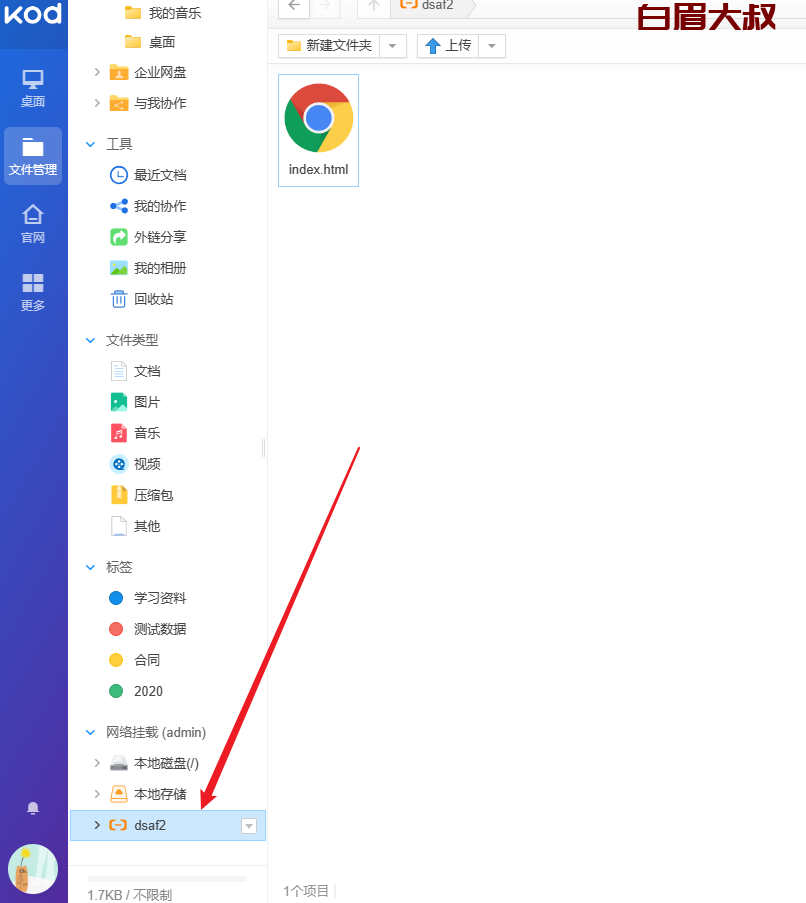Filter by 视频 video type

147,465
